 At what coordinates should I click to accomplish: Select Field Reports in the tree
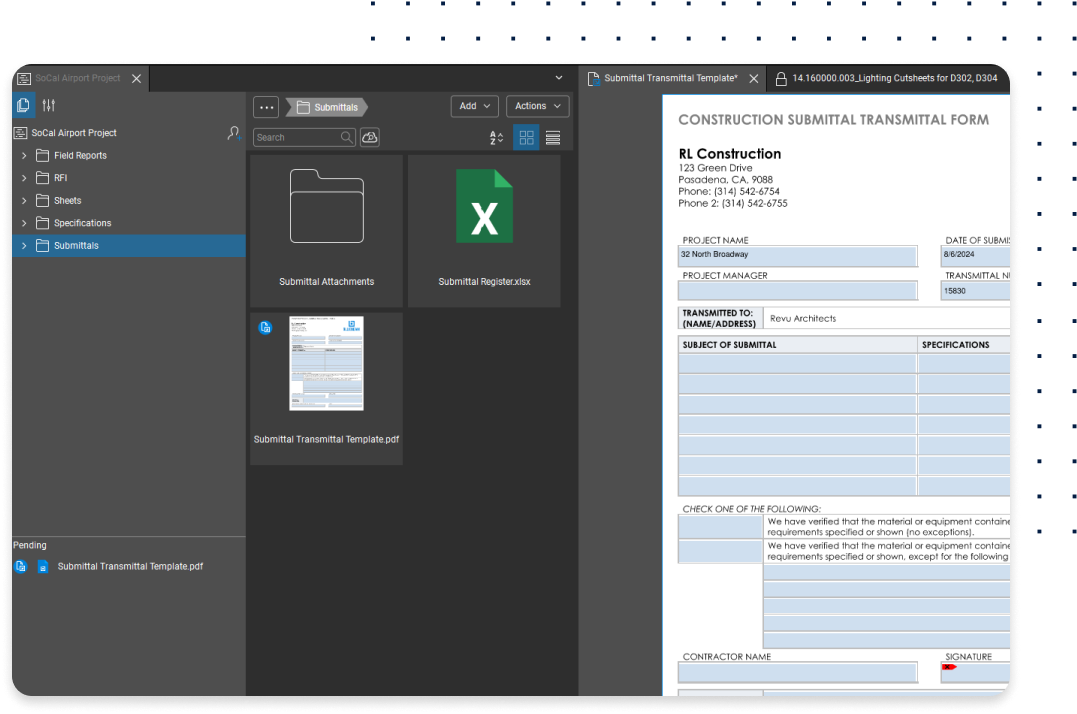[128, 156]
